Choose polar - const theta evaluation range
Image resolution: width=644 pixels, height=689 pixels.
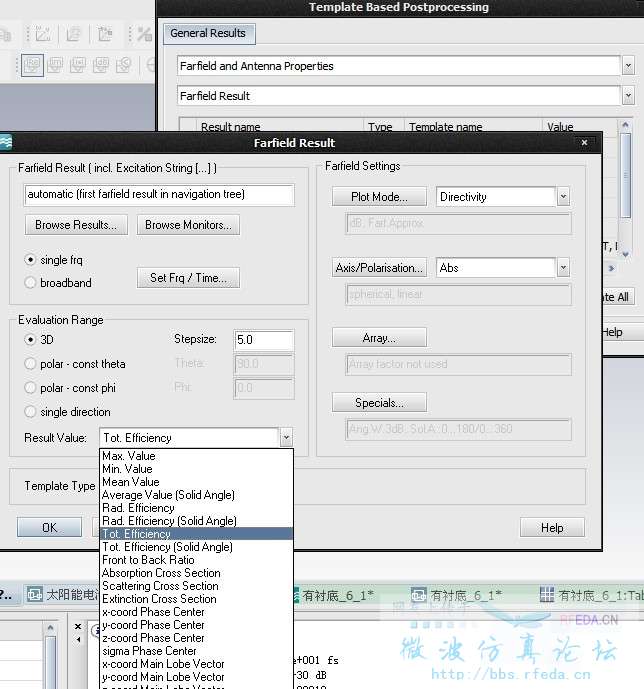[30, 364]
